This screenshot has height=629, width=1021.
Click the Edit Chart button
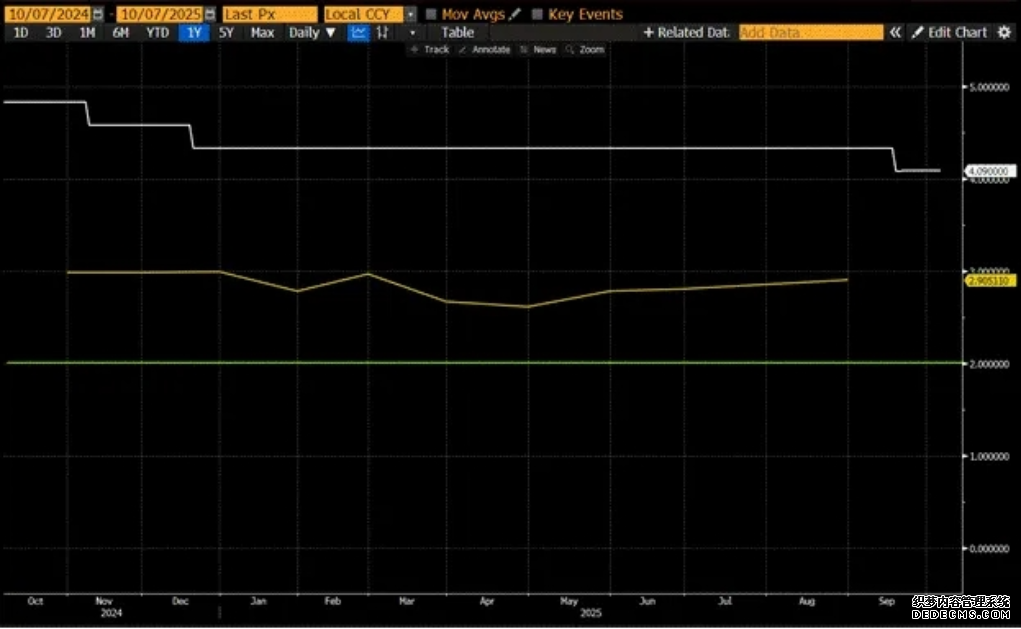949,33
